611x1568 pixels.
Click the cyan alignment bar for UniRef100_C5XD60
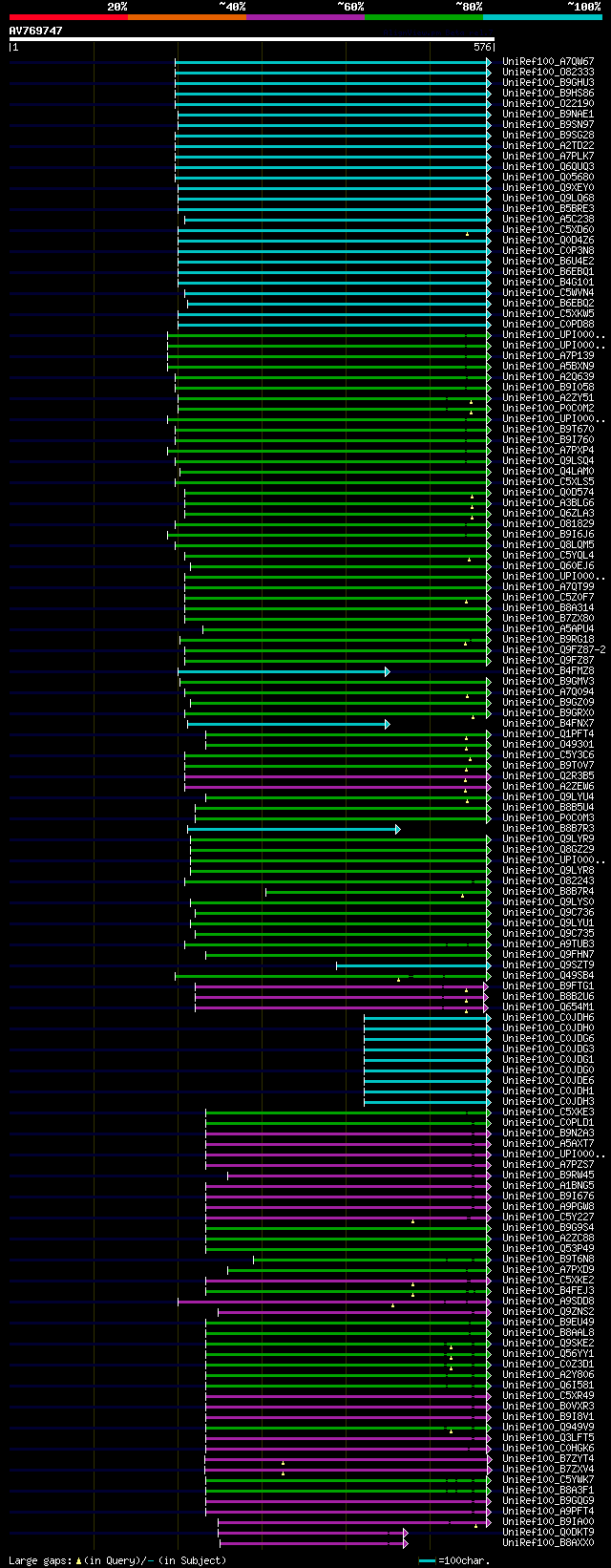point(334,230)
